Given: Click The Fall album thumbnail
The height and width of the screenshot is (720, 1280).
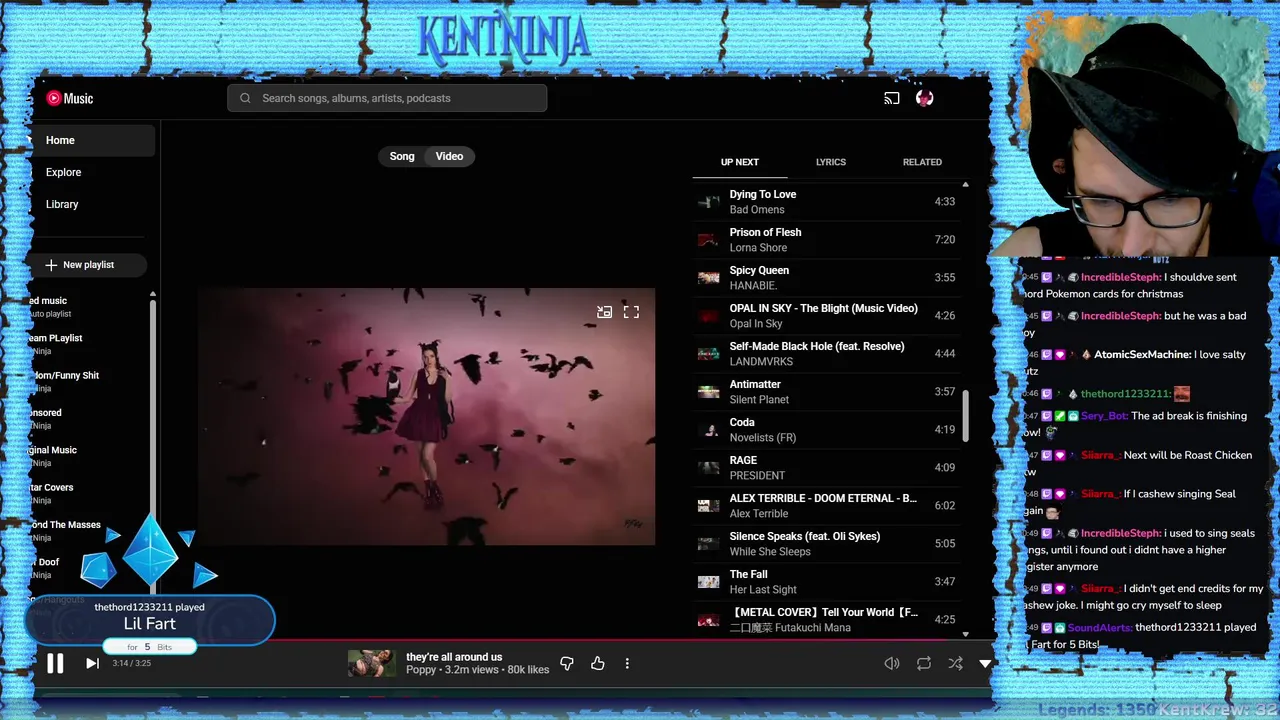Looking at the screenshot, I should [708, 582].
